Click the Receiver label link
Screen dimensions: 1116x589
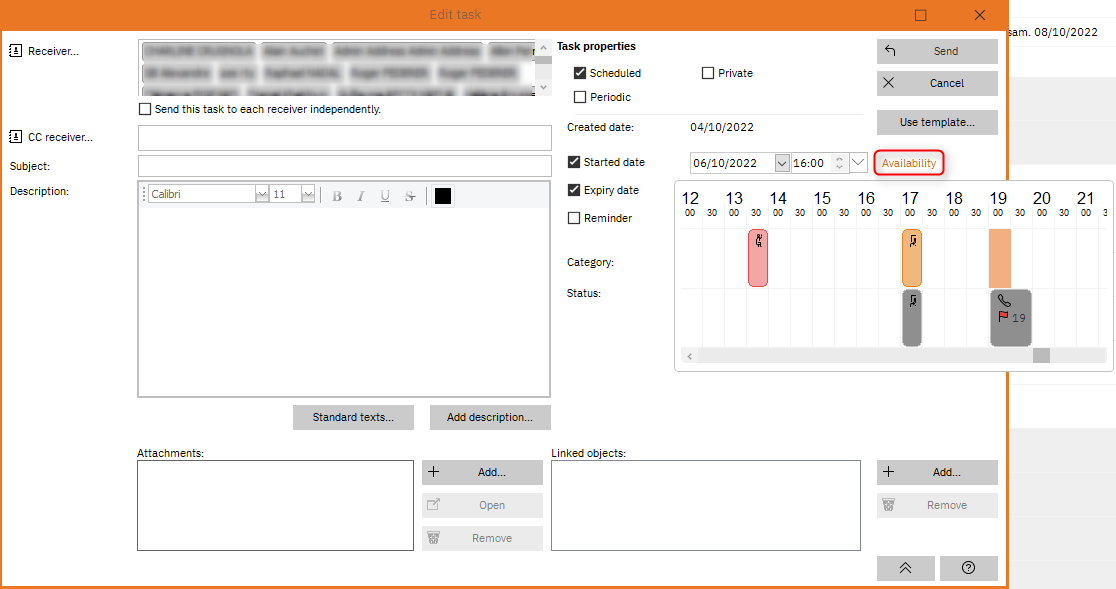point(53,51)
